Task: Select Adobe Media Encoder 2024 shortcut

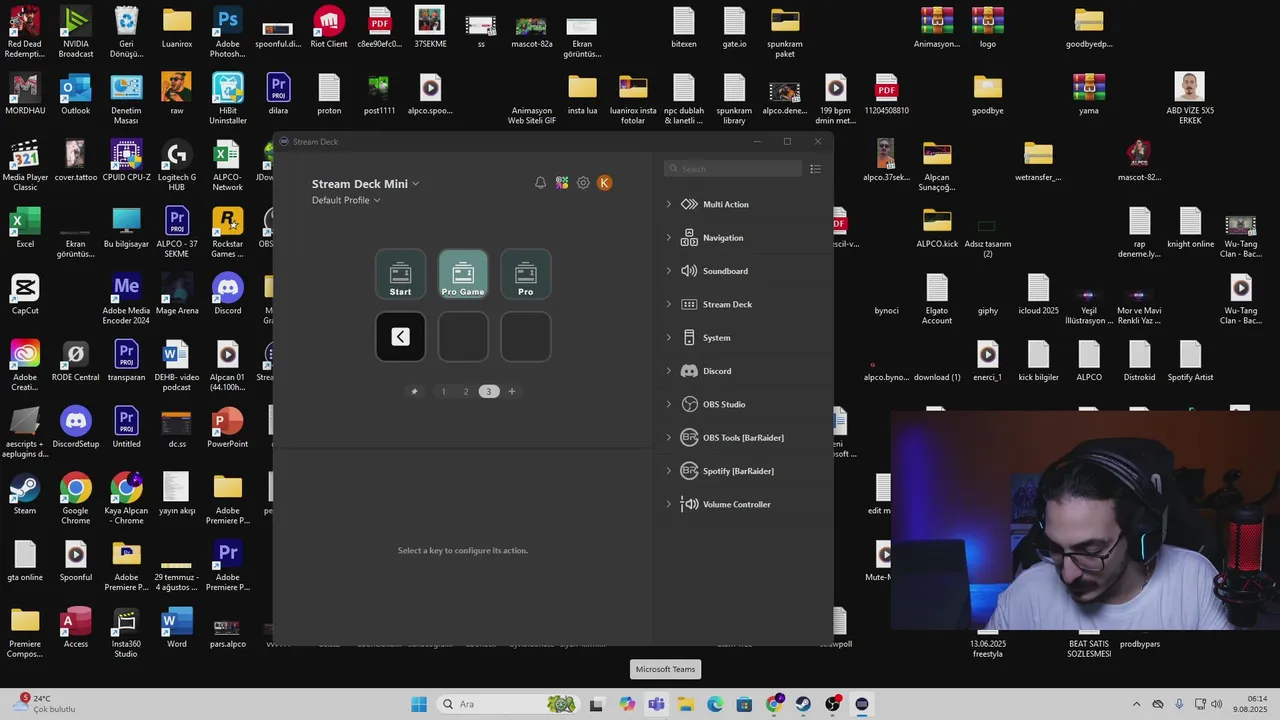Action: [x=126, y=298]
